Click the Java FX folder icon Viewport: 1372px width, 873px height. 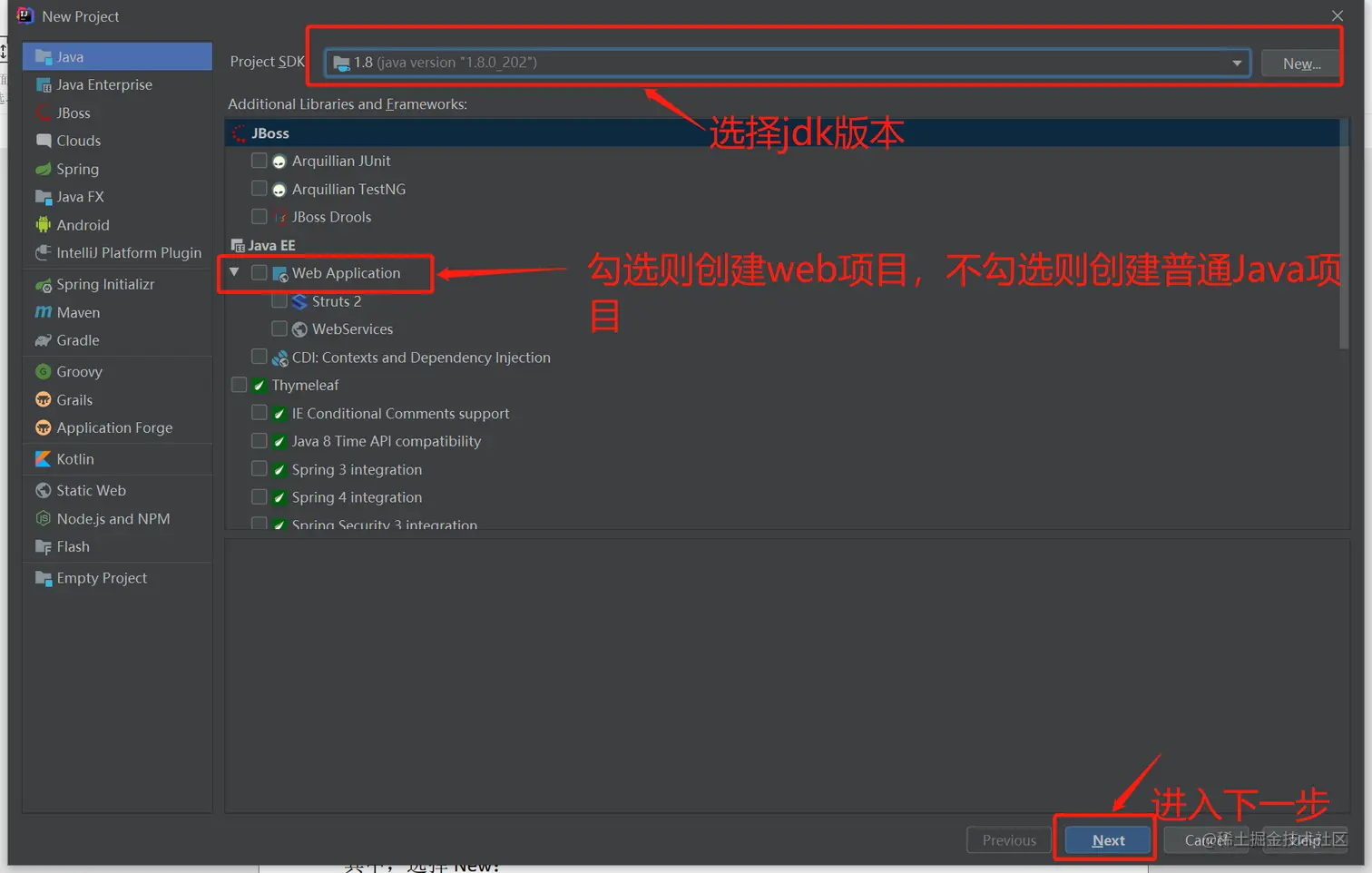pos(43,197)
